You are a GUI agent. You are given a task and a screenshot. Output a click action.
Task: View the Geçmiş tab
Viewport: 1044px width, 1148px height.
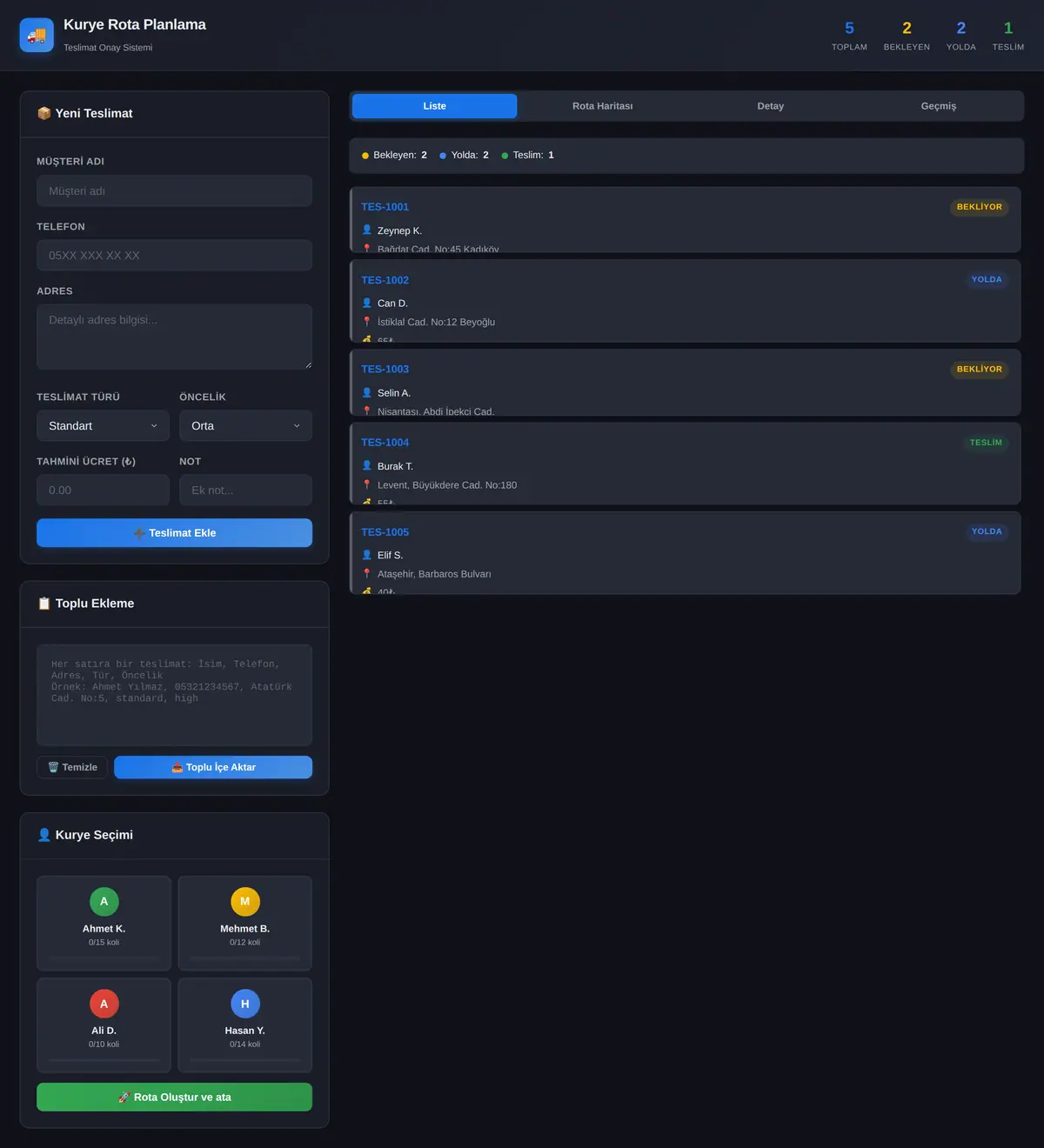click(939, 106)
